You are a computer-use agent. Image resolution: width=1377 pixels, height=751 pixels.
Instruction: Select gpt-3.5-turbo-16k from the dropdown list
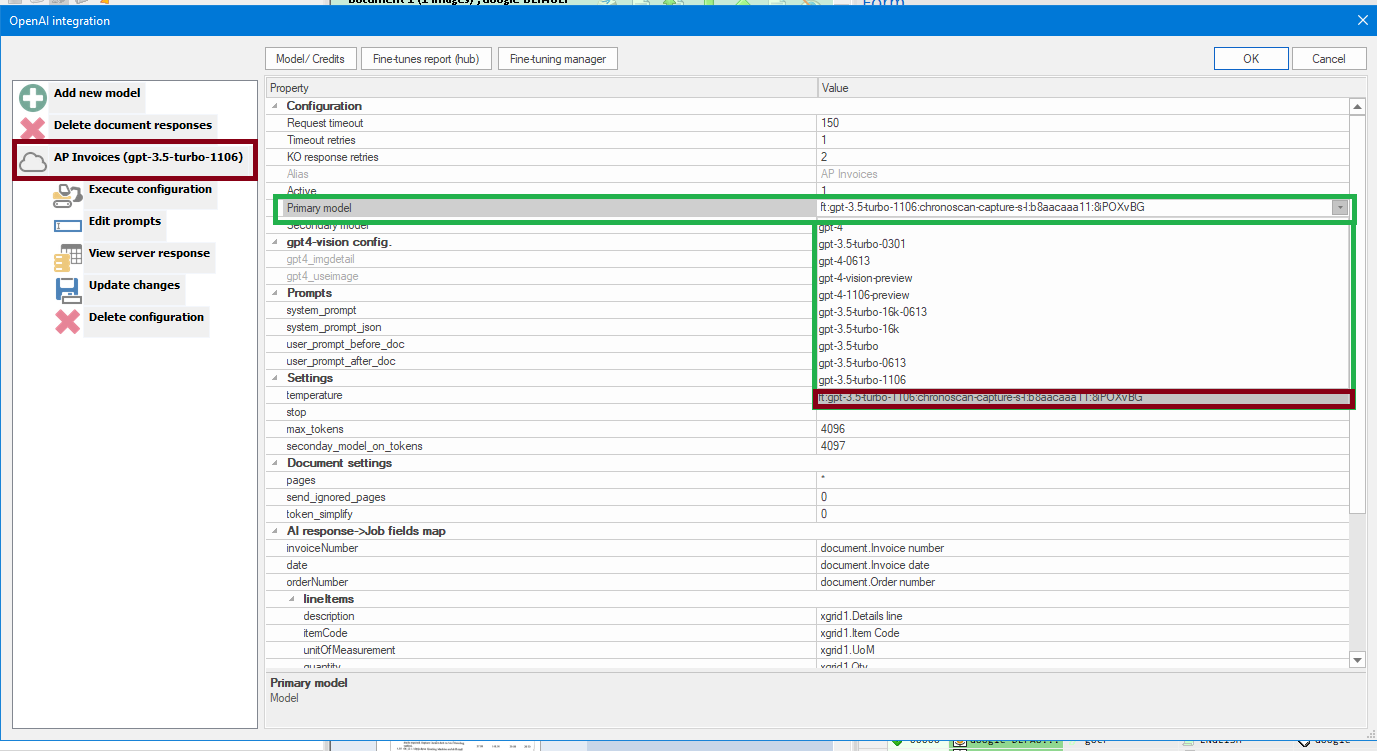point(858,329)
